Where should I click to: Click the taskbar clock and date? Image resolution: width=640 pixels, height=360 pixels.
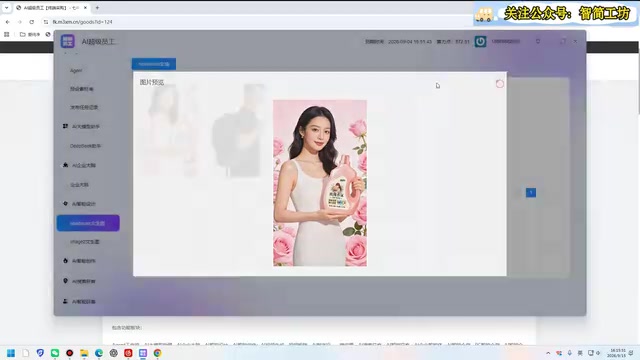(616, 353)
